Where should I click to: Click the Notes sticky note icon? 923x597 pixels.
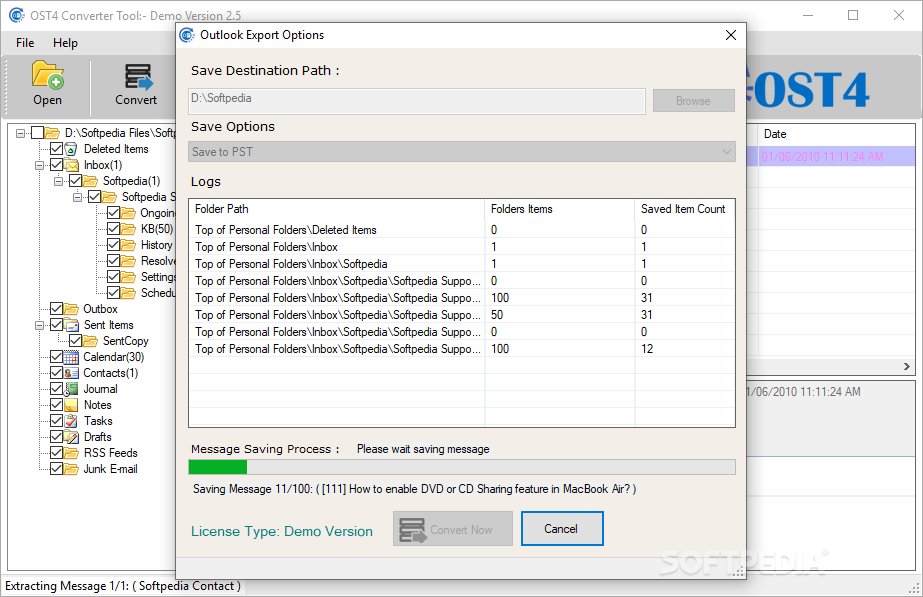click(71, 405)
